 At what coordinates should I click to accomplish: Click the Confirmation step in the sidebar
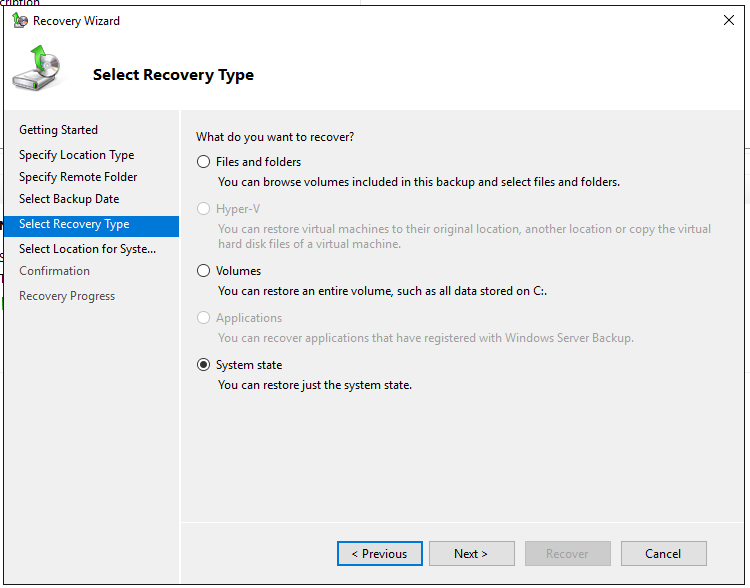(54, 271)
